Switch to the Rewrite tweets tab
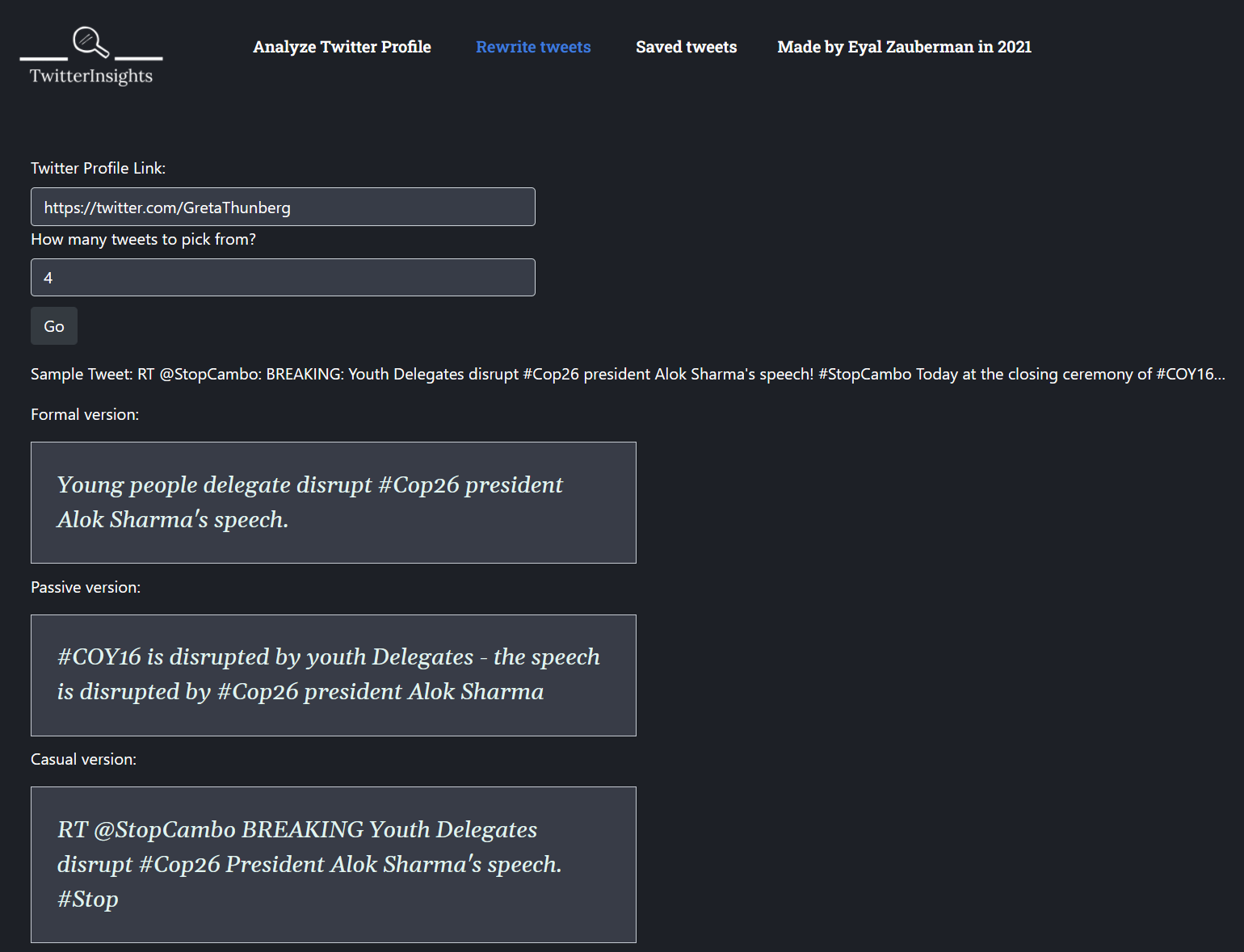Image resolution: width=1244 pixels, height=952 pixels. click(533, 47)
